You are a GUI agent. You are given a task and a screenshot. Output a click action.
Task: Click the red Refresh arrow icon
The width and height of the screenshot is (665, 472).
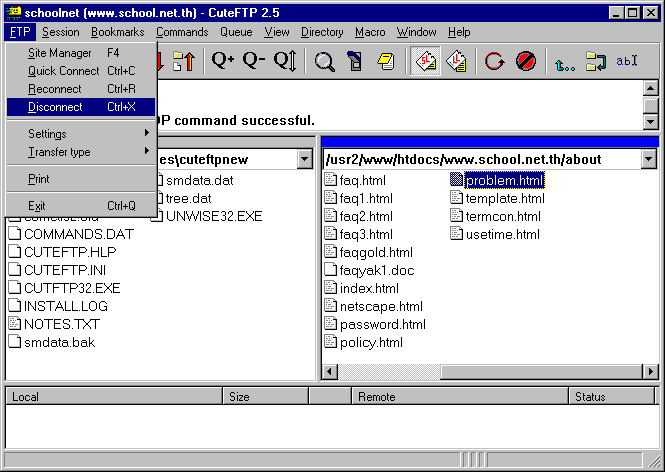pos(494,61)
